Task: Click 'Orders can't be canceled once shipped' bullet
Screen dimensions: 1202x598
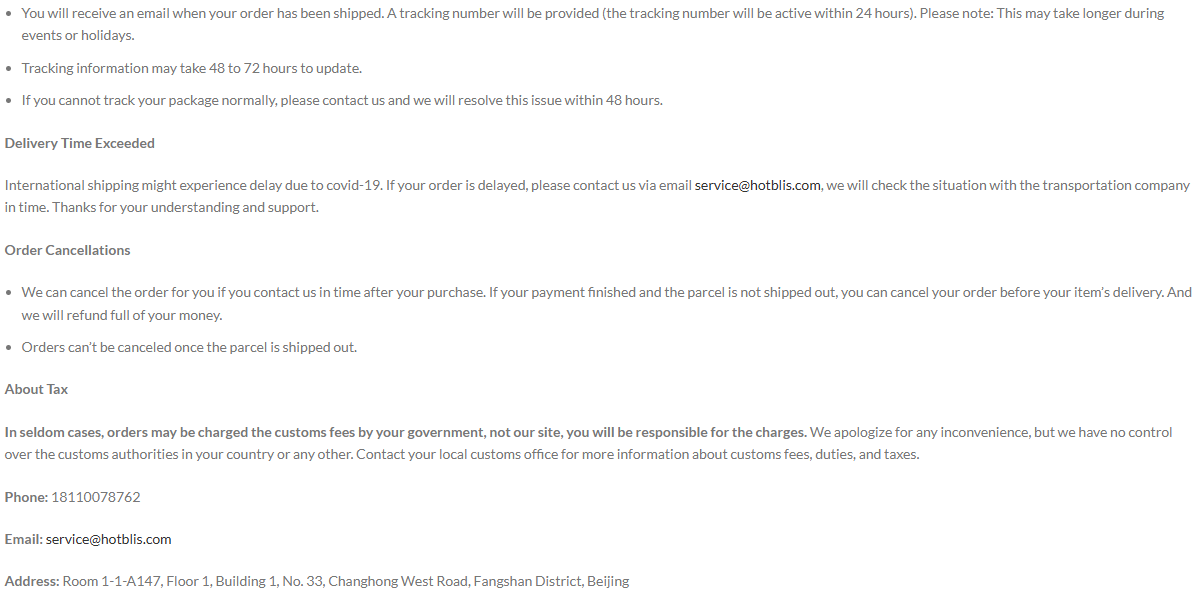Action: click(x=189, y=347)
